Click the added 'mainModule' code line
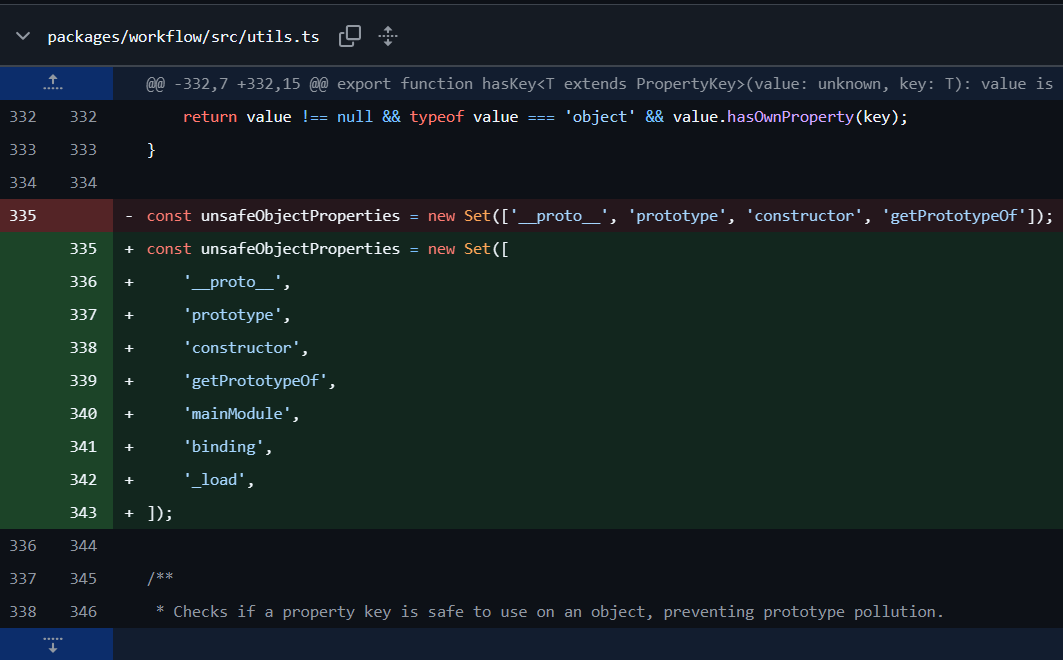 point(241,414)
